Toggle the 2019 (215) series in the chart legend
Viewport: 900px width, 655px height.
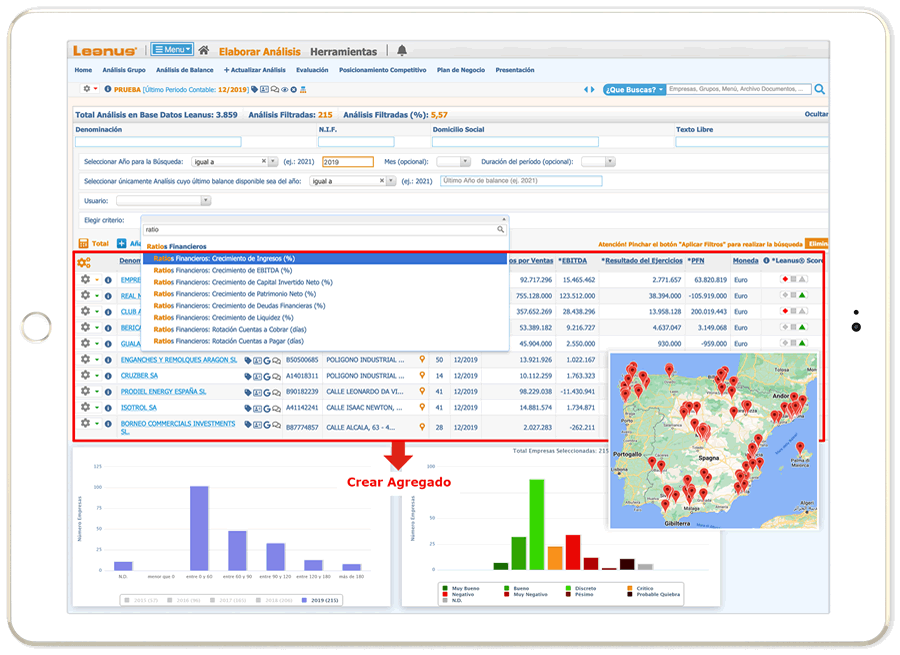tap(320, 600)
